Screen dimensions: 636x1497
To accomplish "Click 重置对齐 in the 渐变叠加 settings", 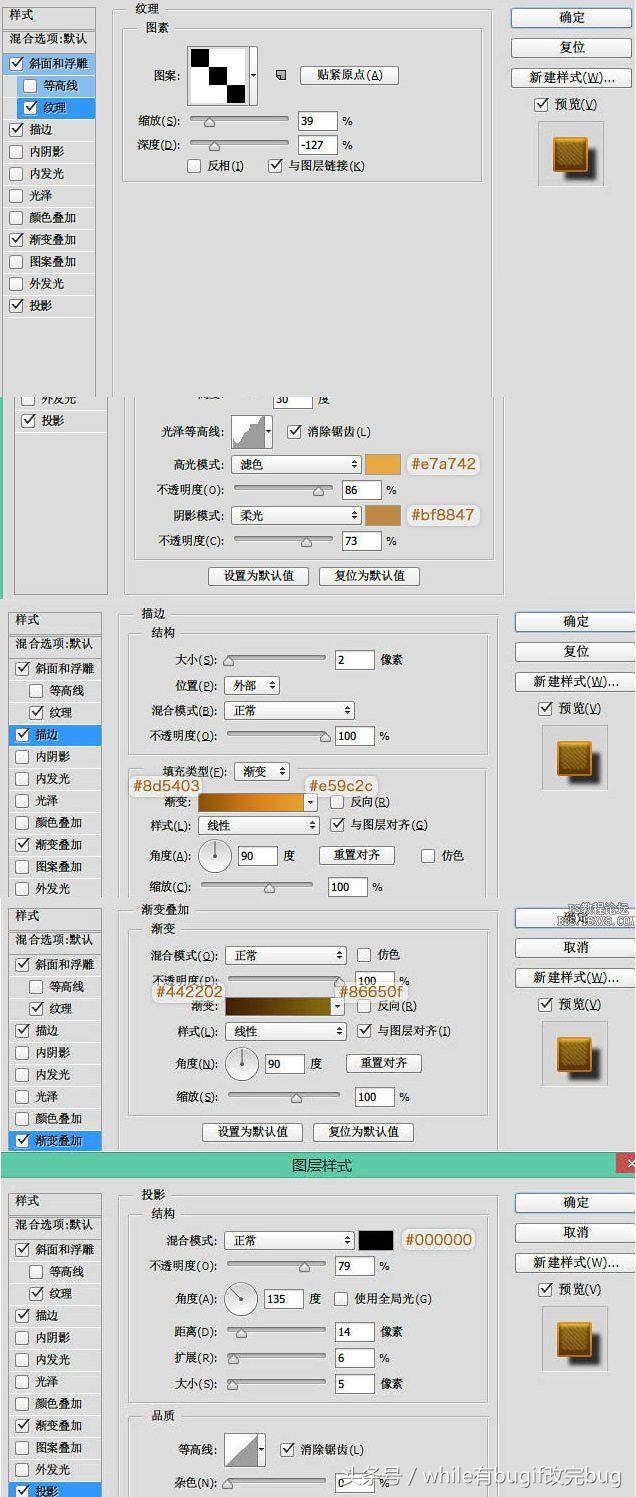I will pos(383,1063).
